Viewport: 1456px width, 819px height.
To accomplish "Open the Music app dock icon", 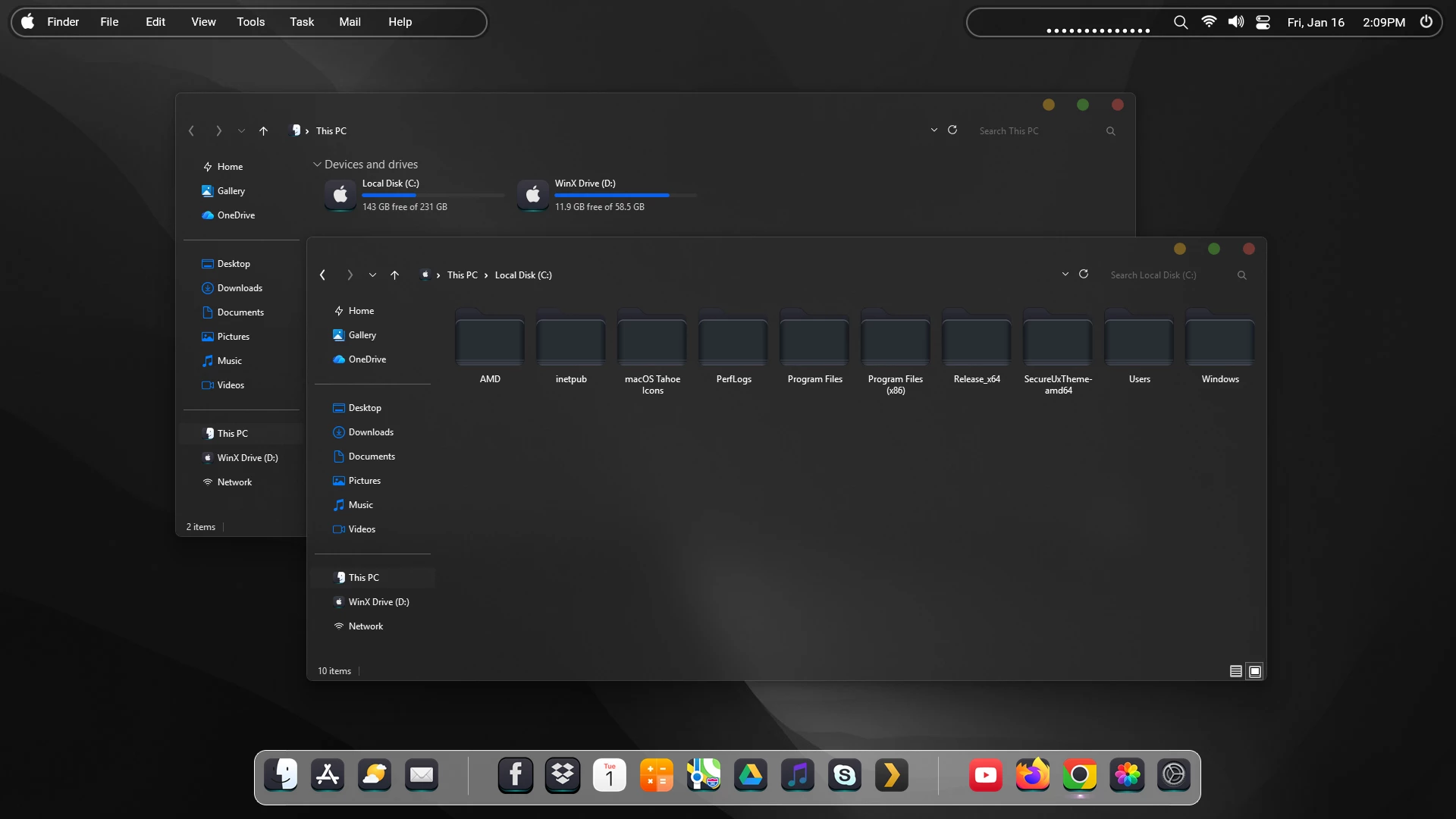I will pyautogui.click(x=798, y=775).
